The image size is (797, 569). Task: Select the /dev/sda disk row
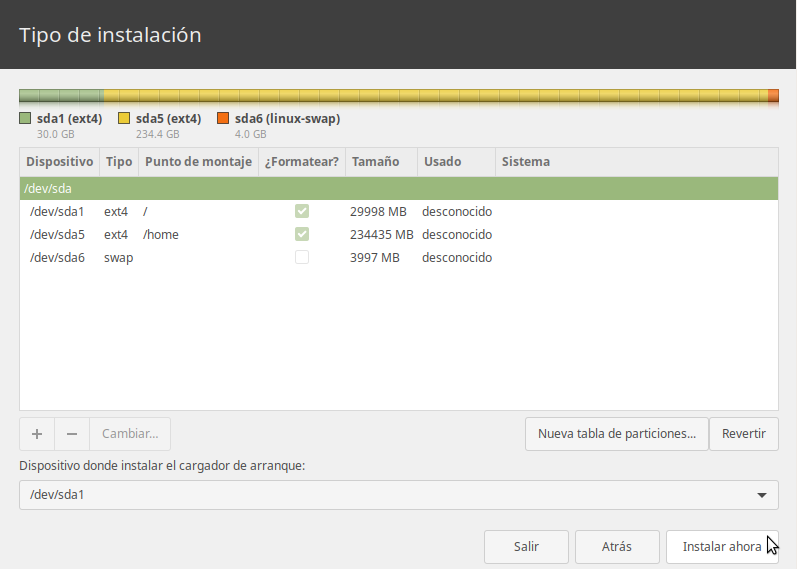click(x=398, y=189)
